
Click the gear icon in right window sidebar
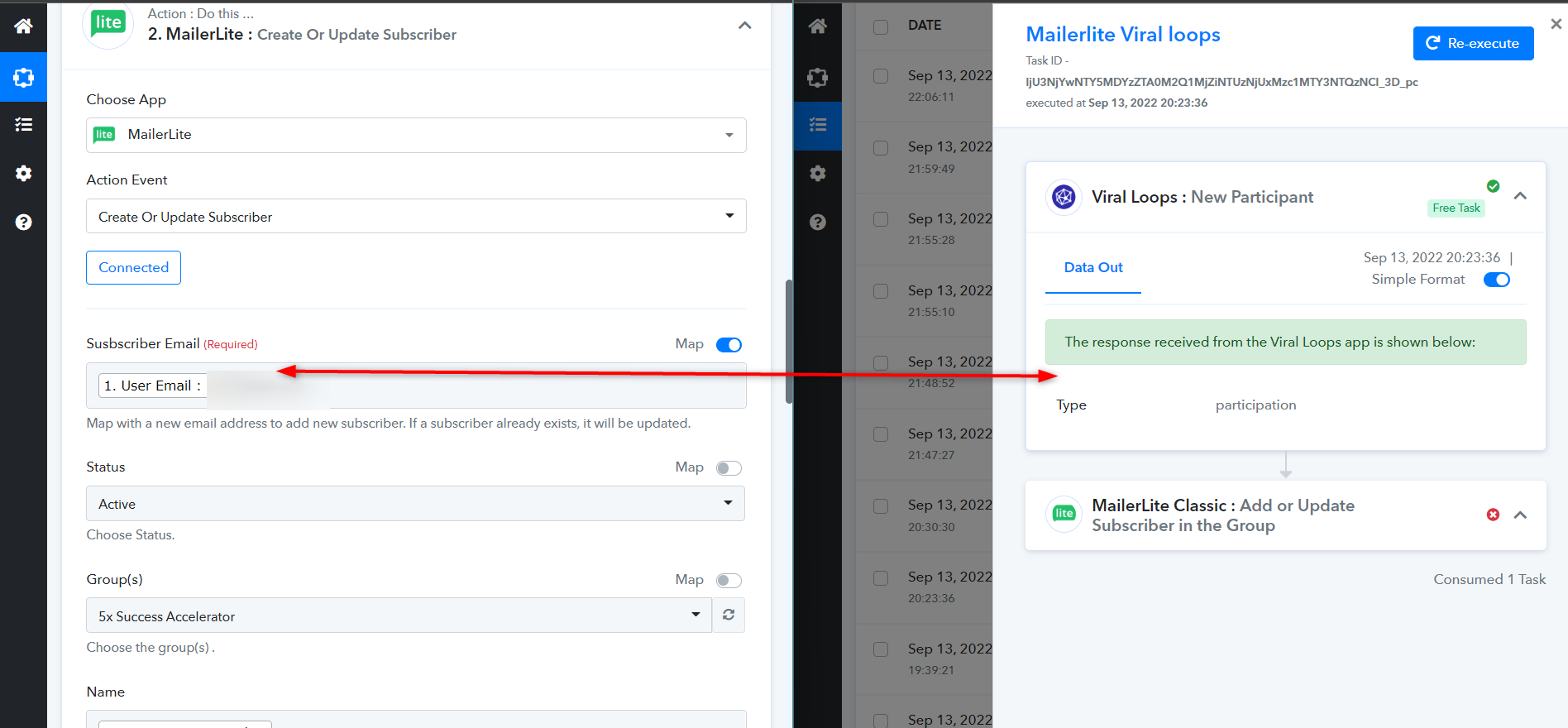pos(818,173)
